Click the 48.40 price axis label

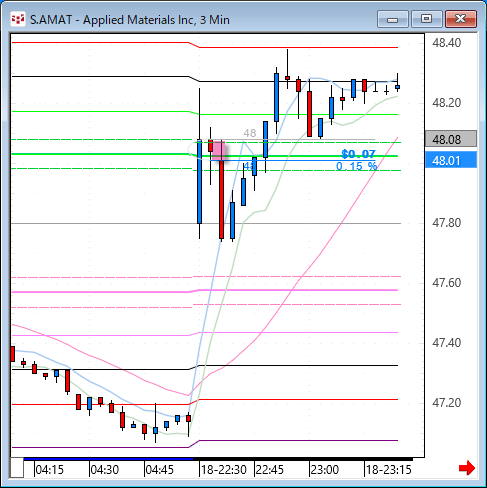point(447,43)
